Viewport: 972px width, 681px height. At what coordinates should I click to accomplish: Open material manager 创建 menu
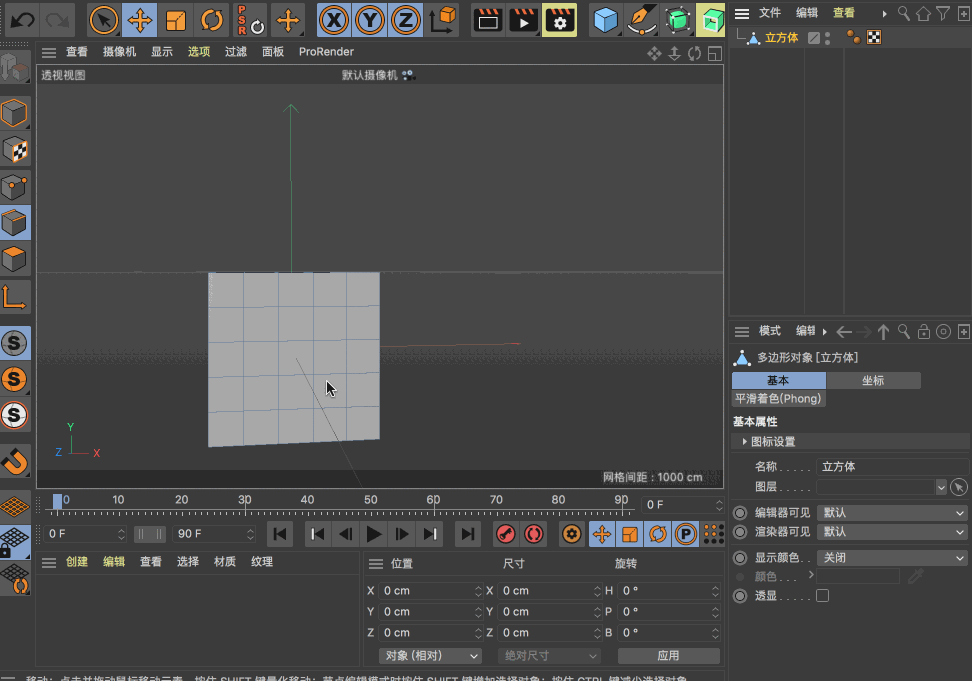77,561
